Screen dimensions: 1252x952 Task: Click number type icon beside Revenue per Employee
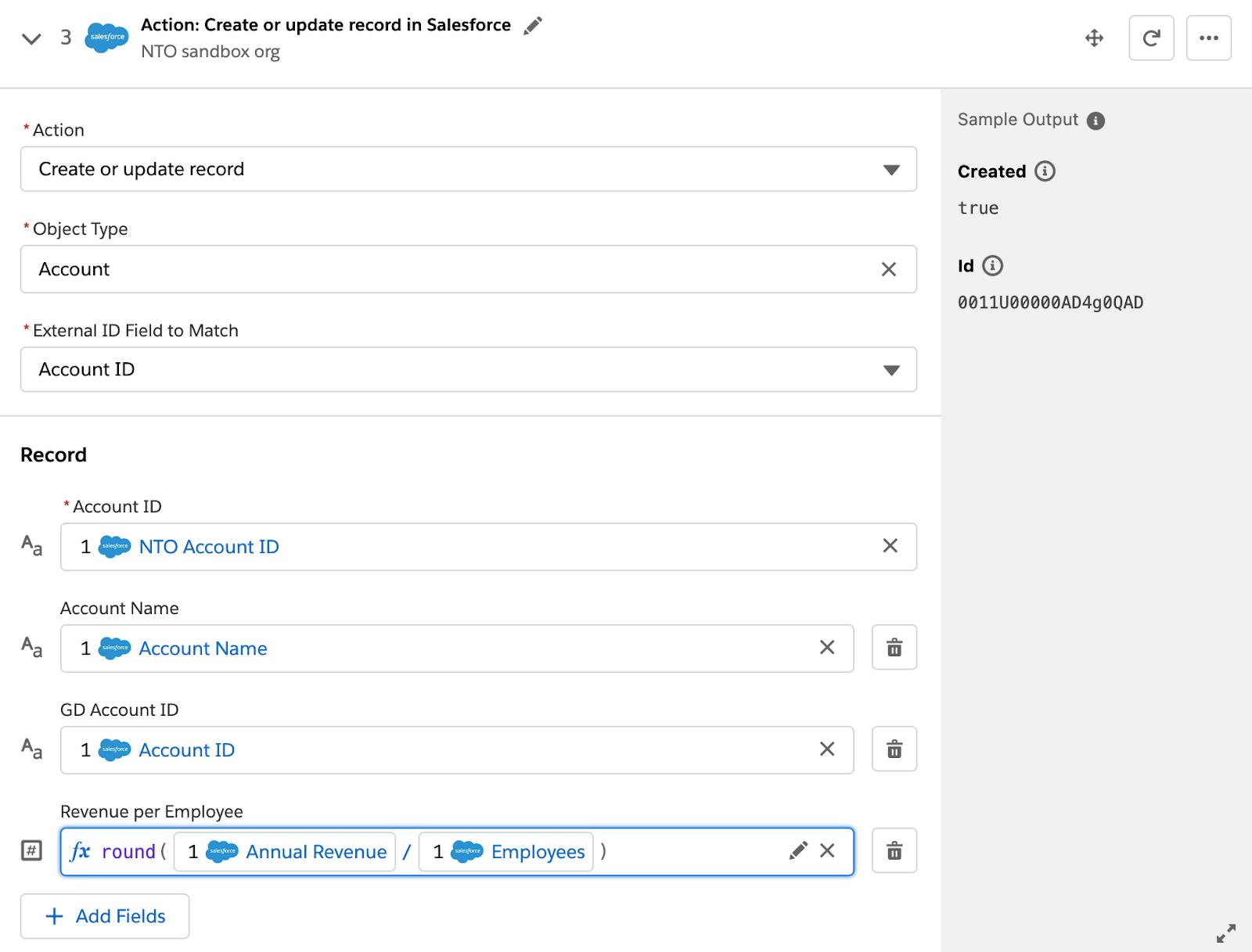point(31,850)
